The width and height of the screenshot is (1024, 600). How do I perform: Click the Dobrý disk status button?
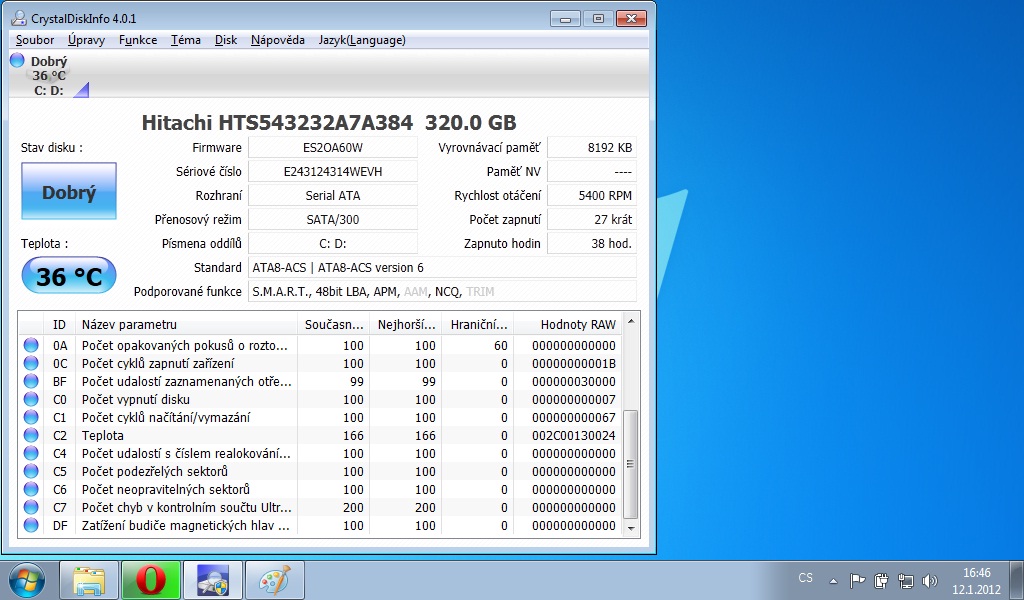click(69, 191)
